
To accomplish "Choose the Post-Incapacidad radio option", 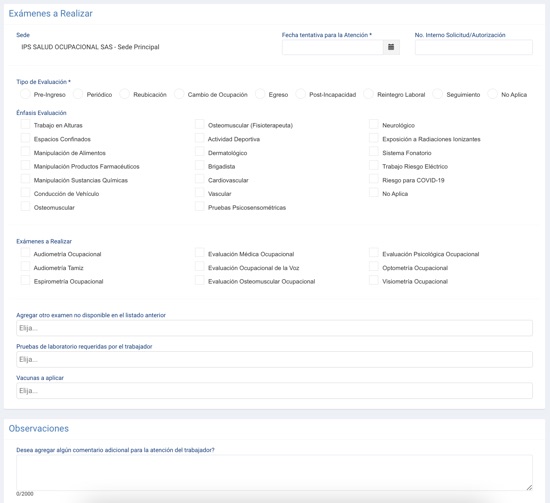I will pos(301,94).
